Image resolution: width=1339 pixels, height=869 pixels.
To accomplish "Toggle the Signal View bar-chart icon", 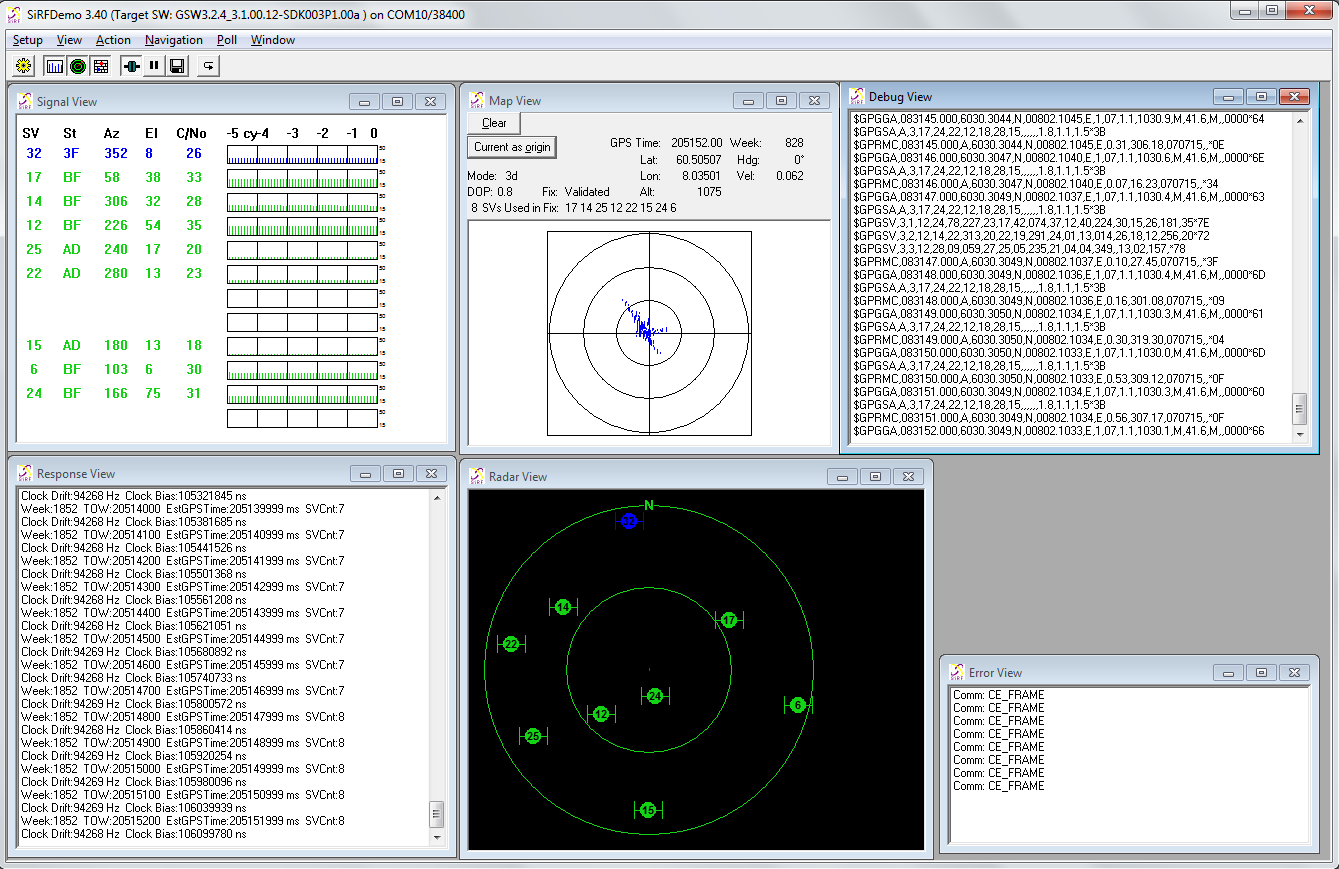I will pyautogui.click(x=55, y=66).
